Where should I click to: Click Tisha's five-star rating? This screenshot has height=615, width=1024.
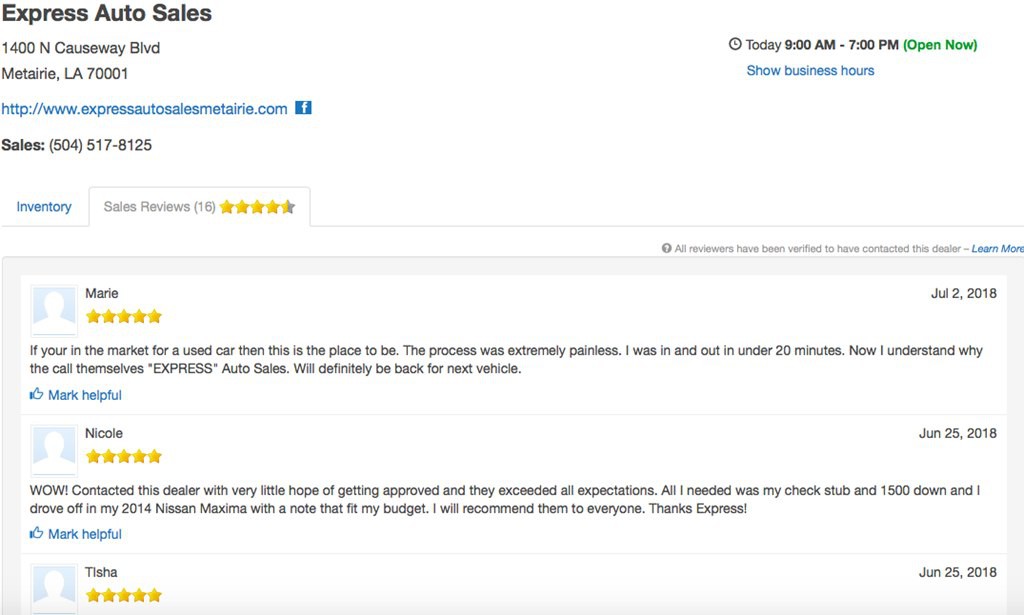[x=123, y=595]
